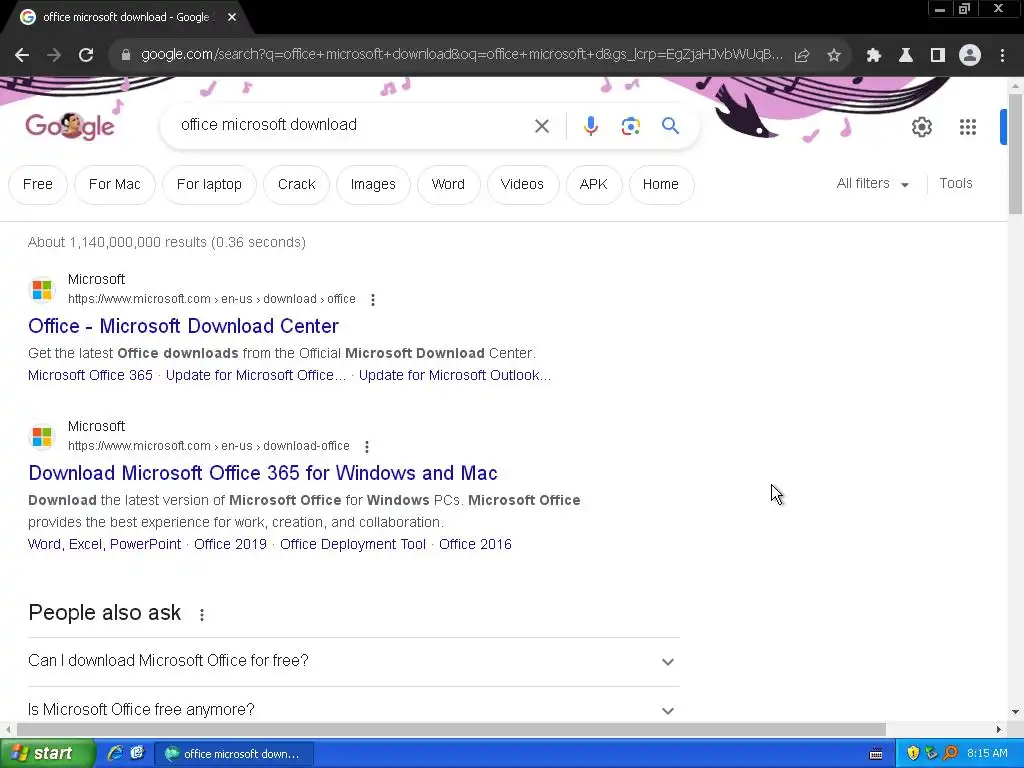Open Office 2019 sublink

coord(231,545)
